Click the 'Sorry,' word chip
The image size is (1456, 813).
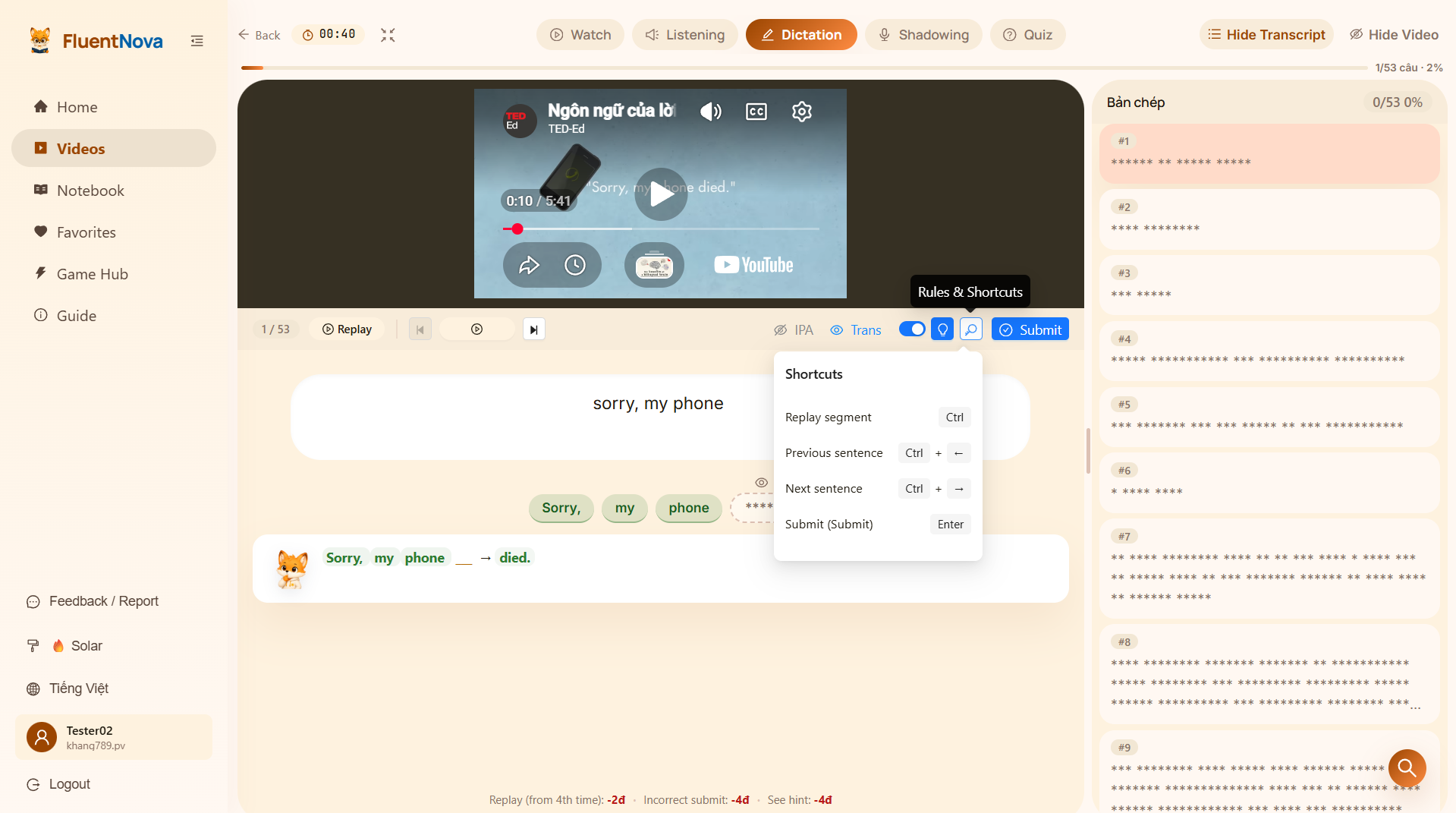[561, 508]
